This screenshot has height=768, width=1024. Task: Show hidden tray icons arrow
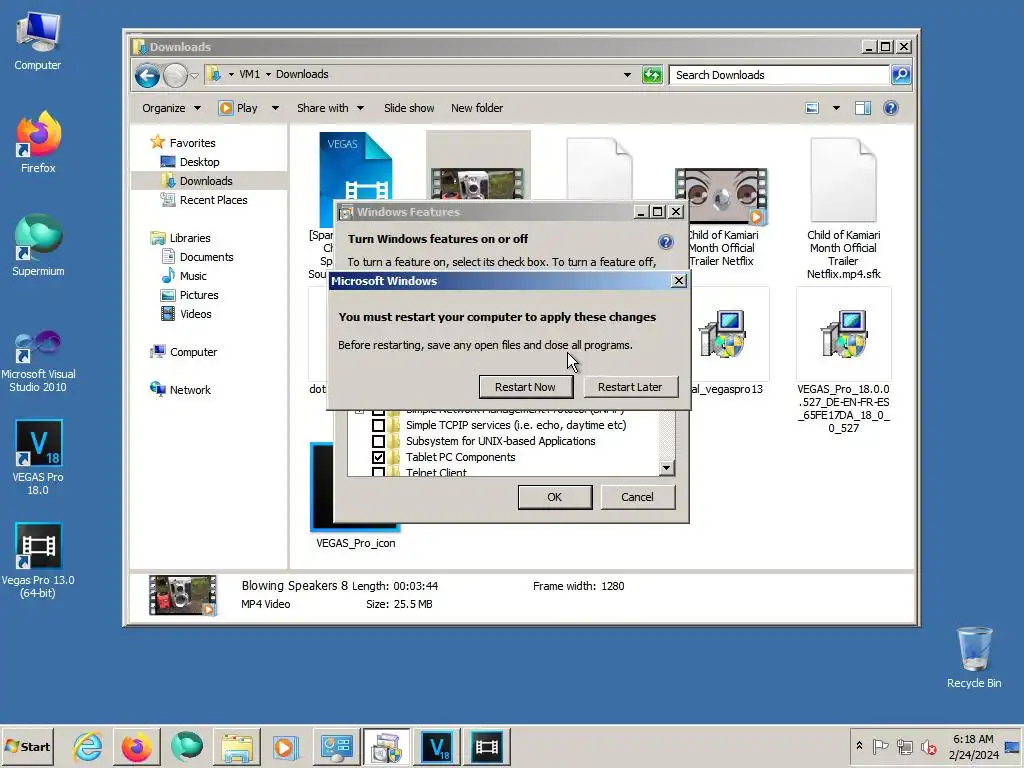(859, 746)
